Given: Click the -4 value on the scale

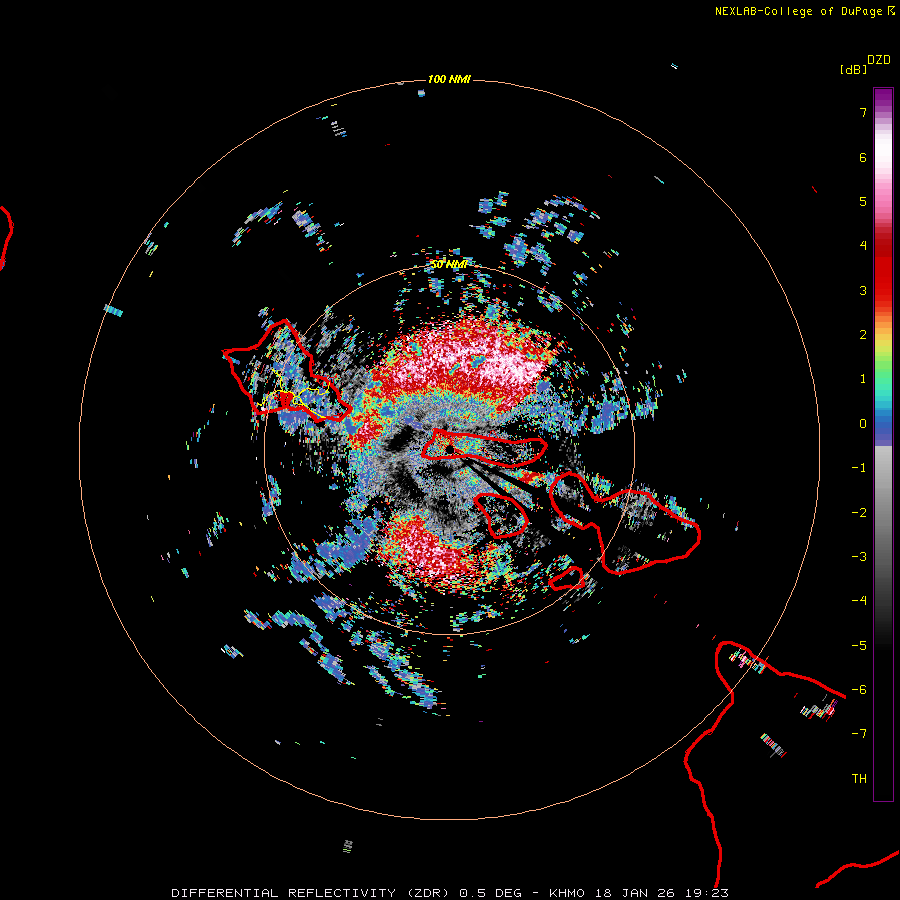Looking at the screenshot, I should [859, 601].
